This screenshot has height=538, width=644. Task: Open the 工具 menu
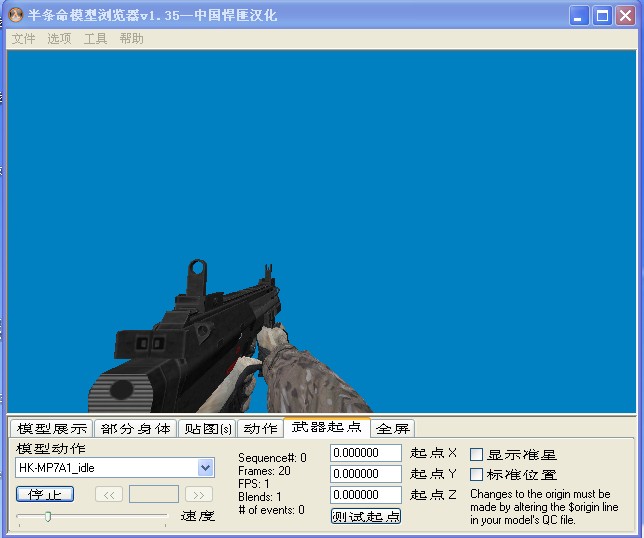[95, 39]
